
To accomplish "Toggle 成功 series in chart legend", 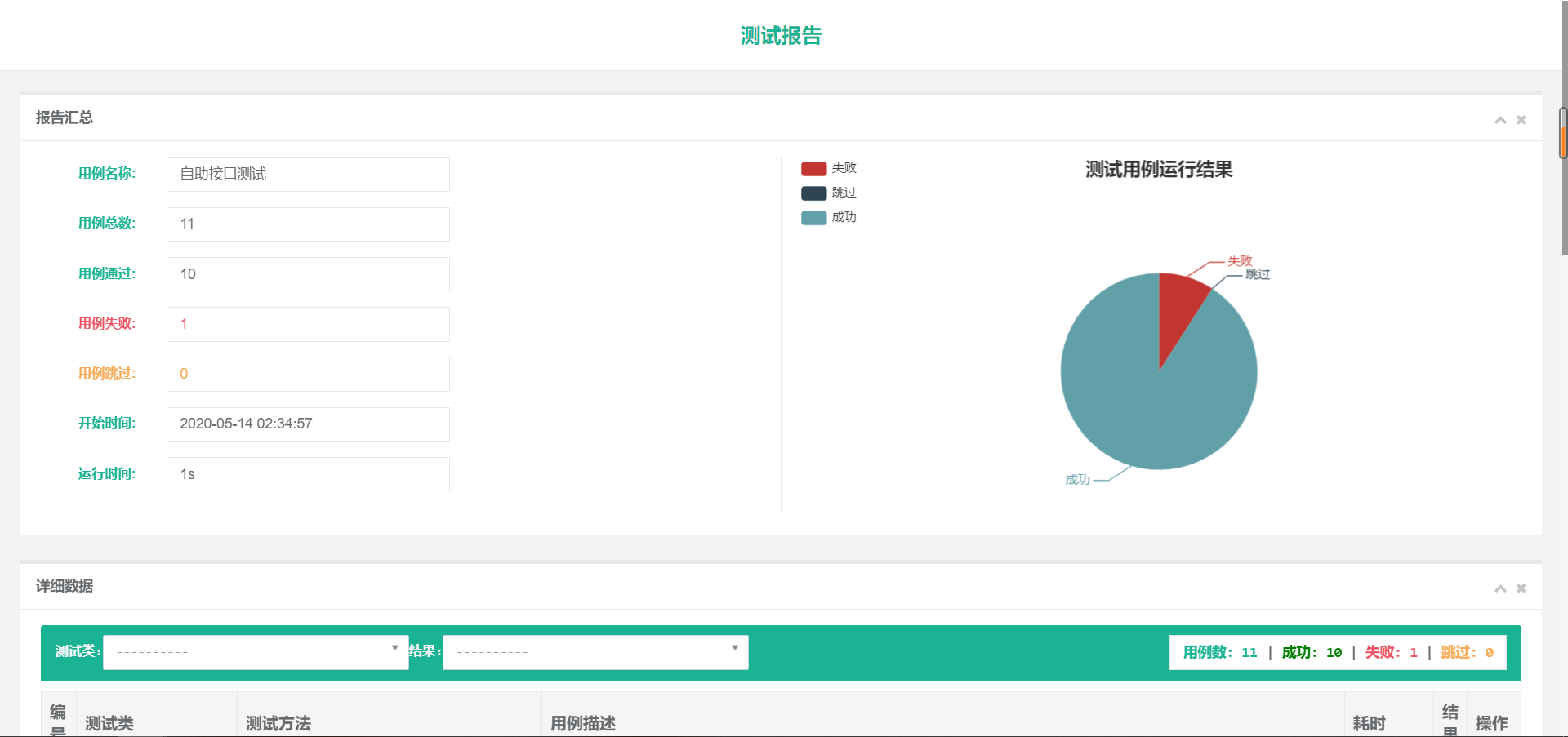I will click(829, 217).
